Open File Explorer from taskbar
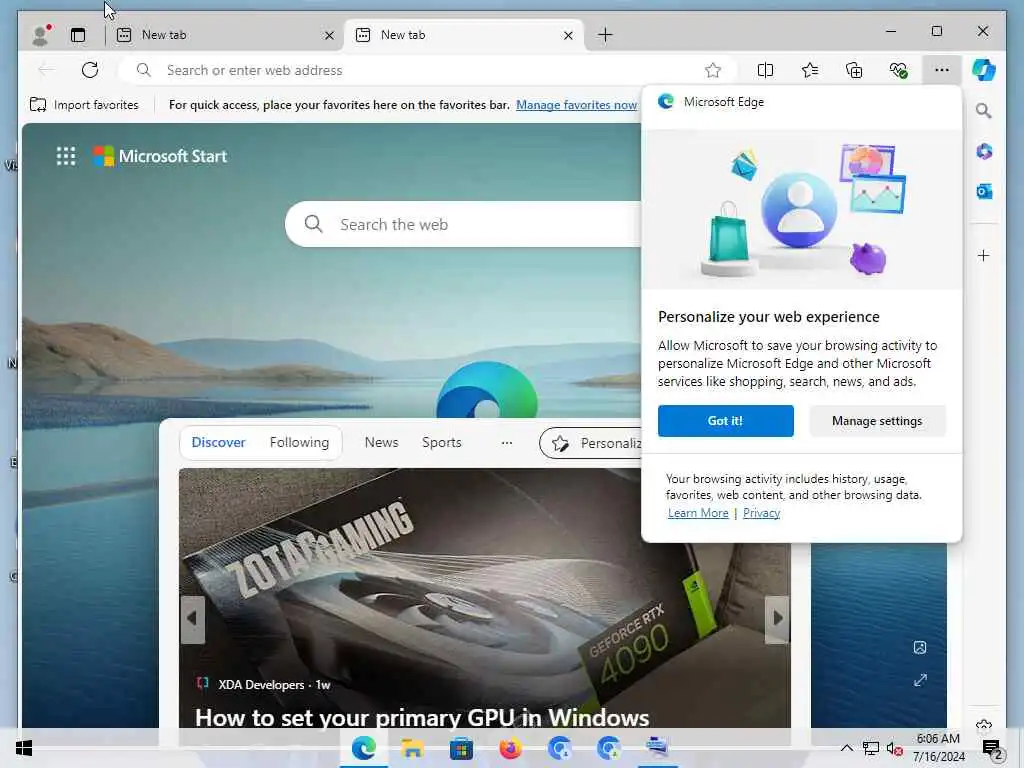Screen dimensions: 1024x768 pyautogui.click(x=412, y=748)
